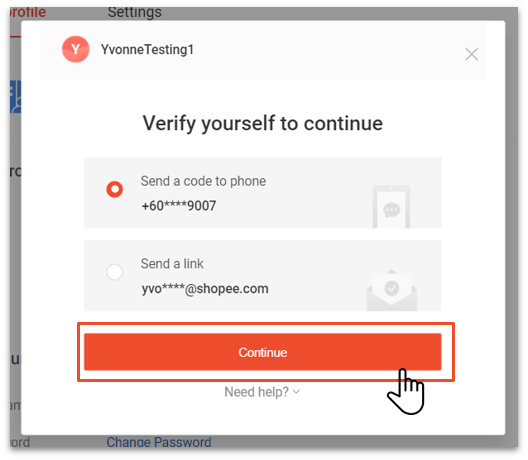Switch to the Profile tab
Screen dimensions: 528x460
(28, 13)
